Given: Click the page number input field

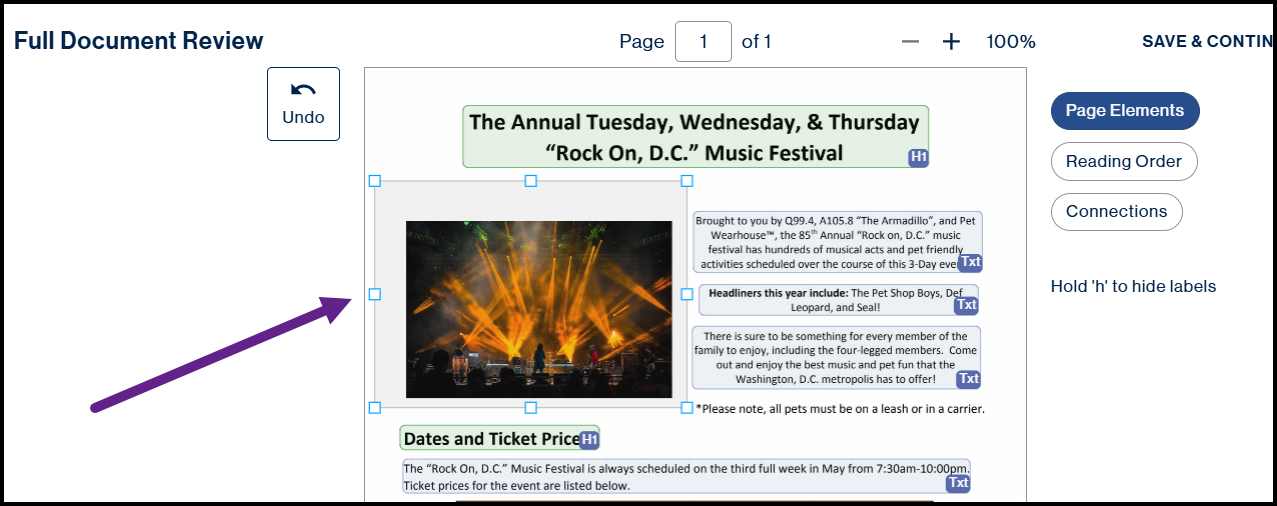Looking at the screenshot, I should tap(703, 42).
